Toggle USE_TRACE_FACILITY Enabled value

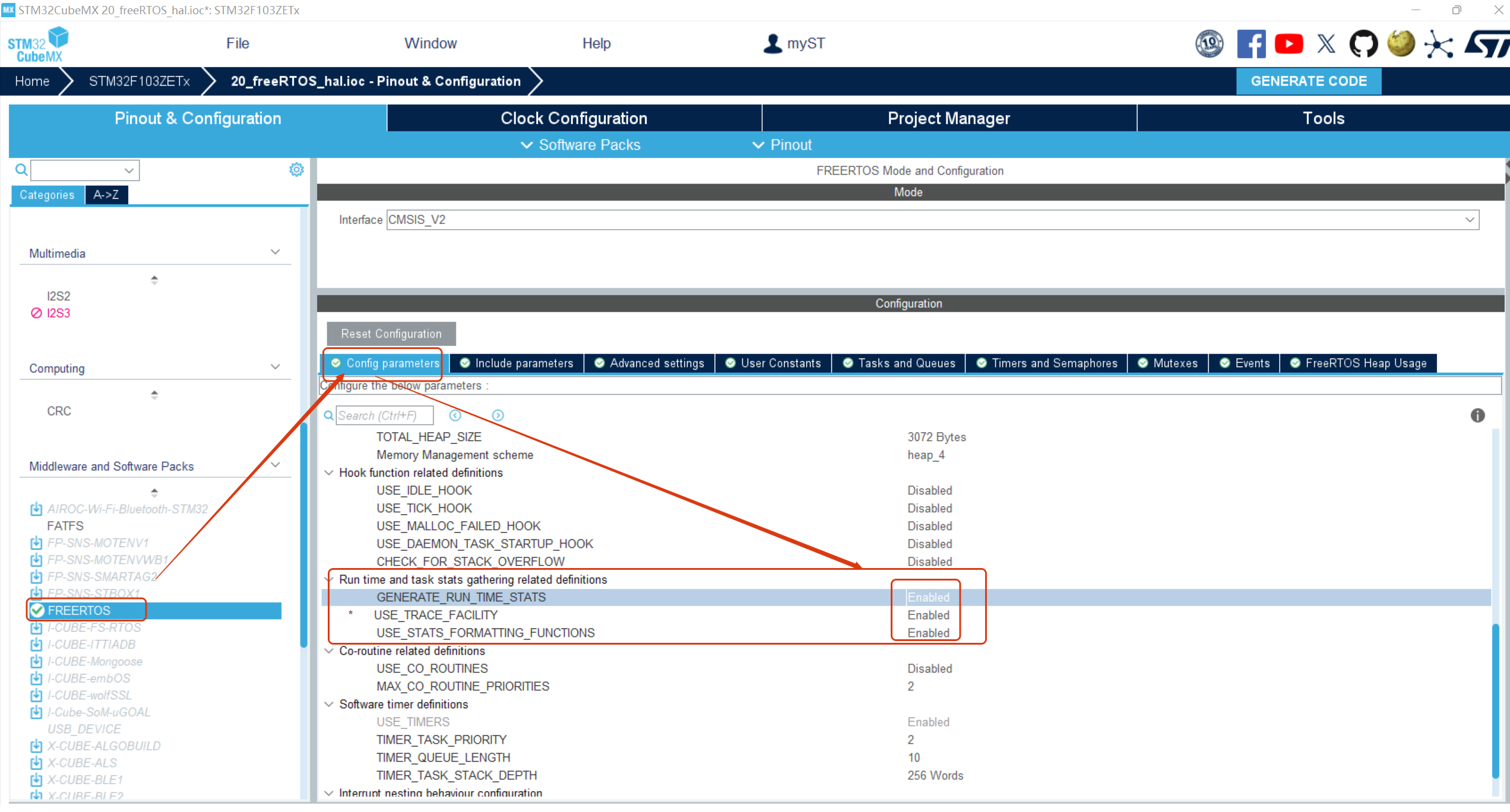(928, 615)
